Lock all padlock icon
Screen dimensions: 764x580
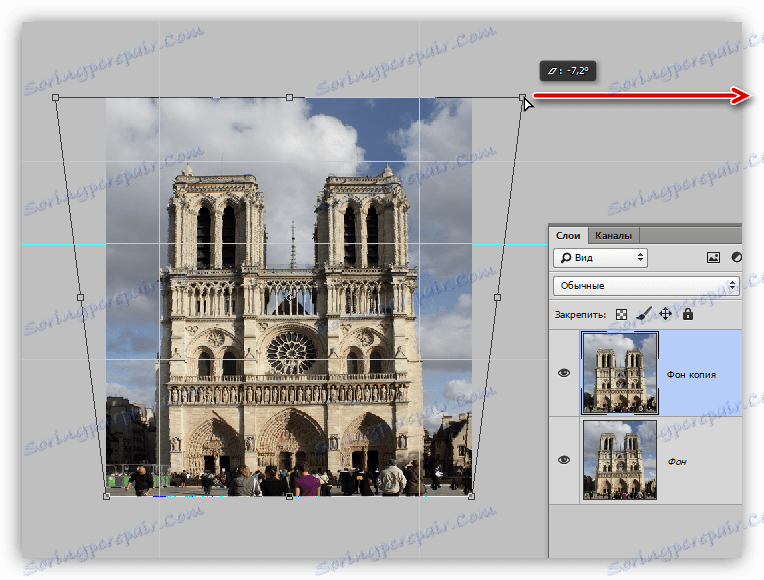click(x=688, y=314)
